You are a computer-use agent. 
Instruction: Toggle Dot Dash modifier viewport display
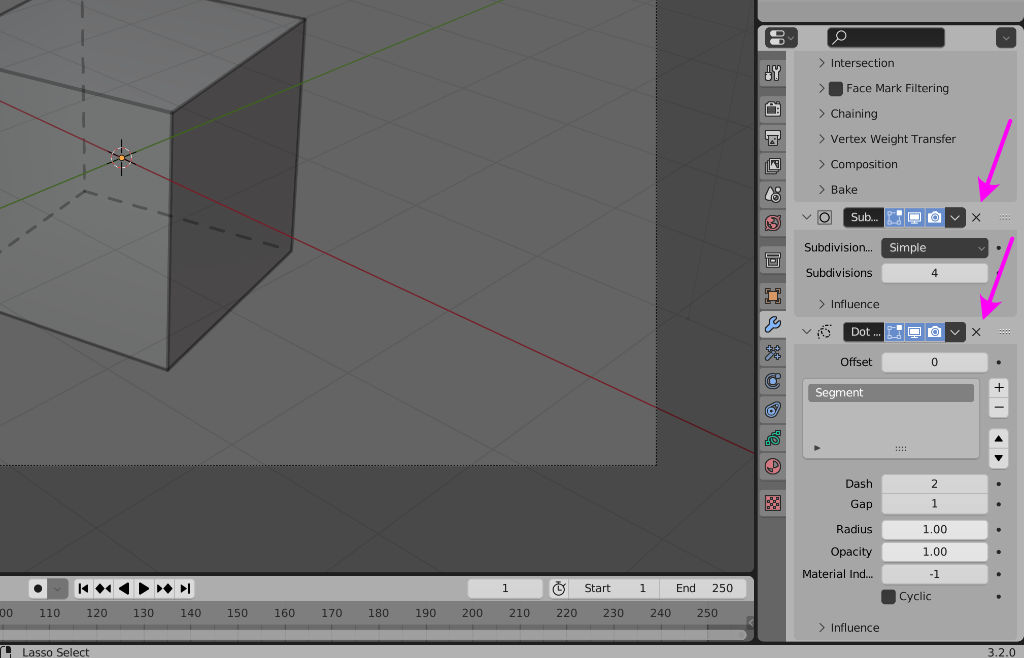click(x=914, y=332)
